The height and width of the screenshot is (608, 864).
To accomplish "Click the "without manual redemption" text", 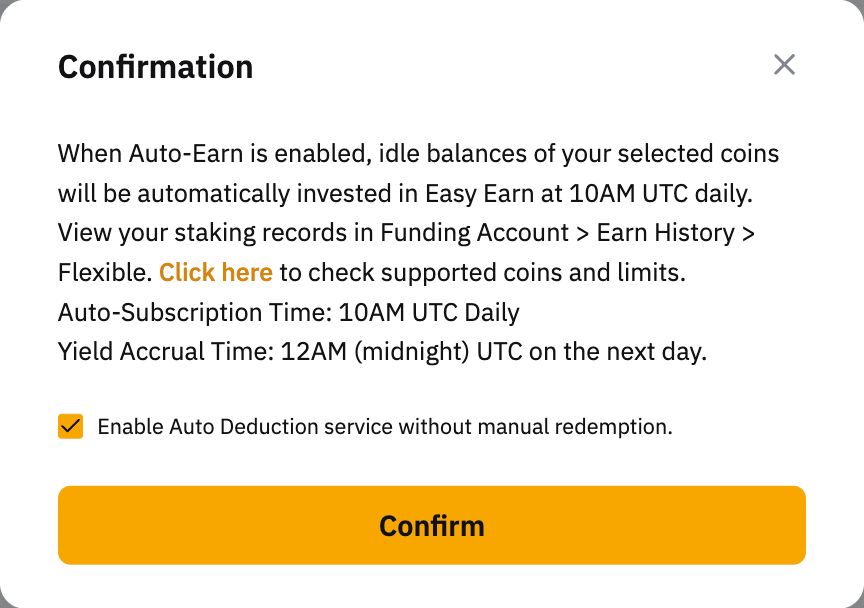I will click(x=535, y=427).
